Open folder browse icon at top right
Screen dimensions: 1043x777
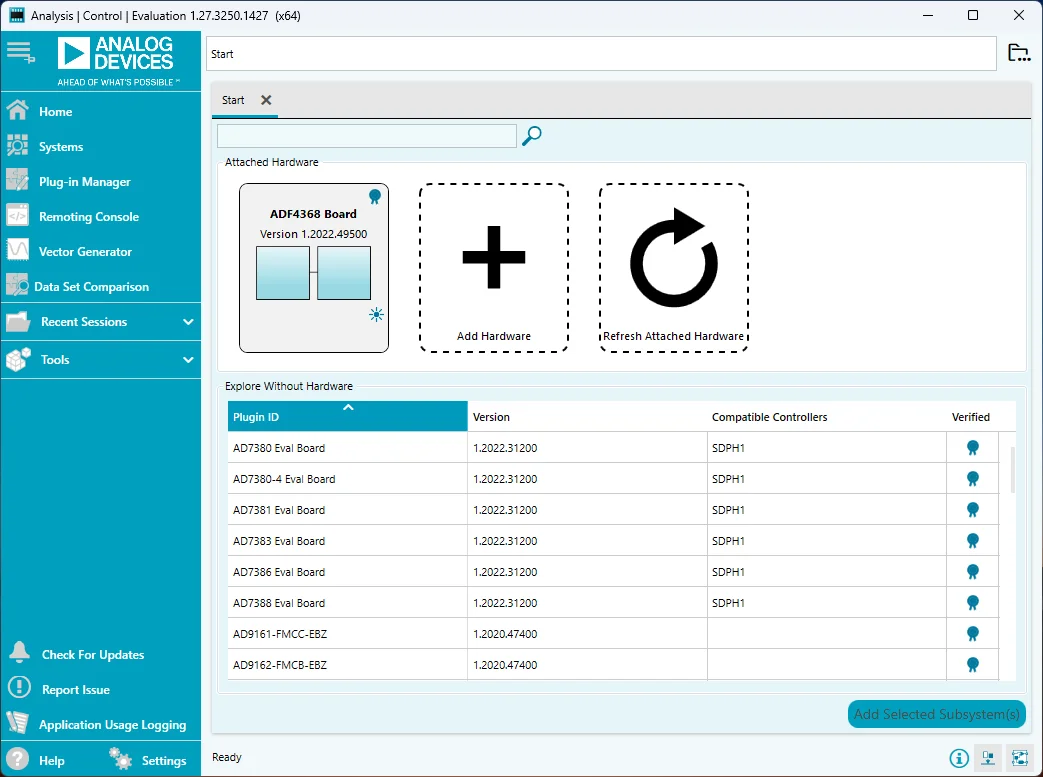(x=1018, y=53)
